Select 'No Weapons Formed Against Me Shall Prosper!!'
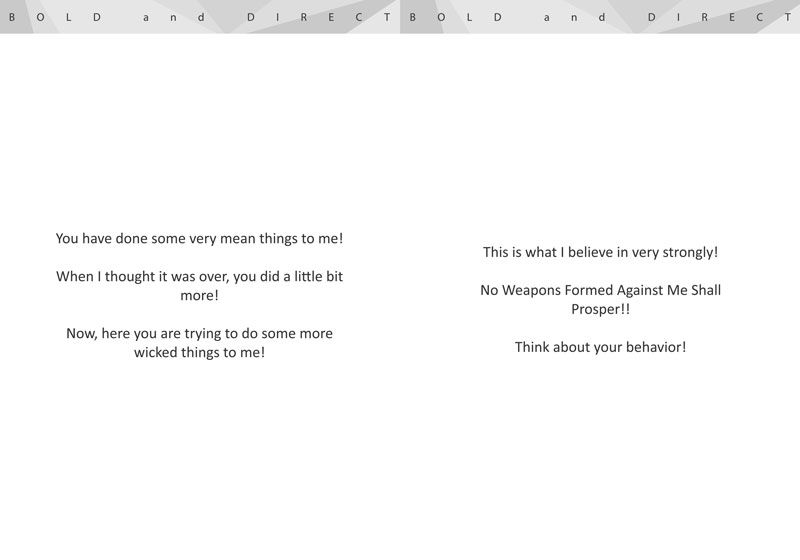The image size is (800, 560). 601,299
